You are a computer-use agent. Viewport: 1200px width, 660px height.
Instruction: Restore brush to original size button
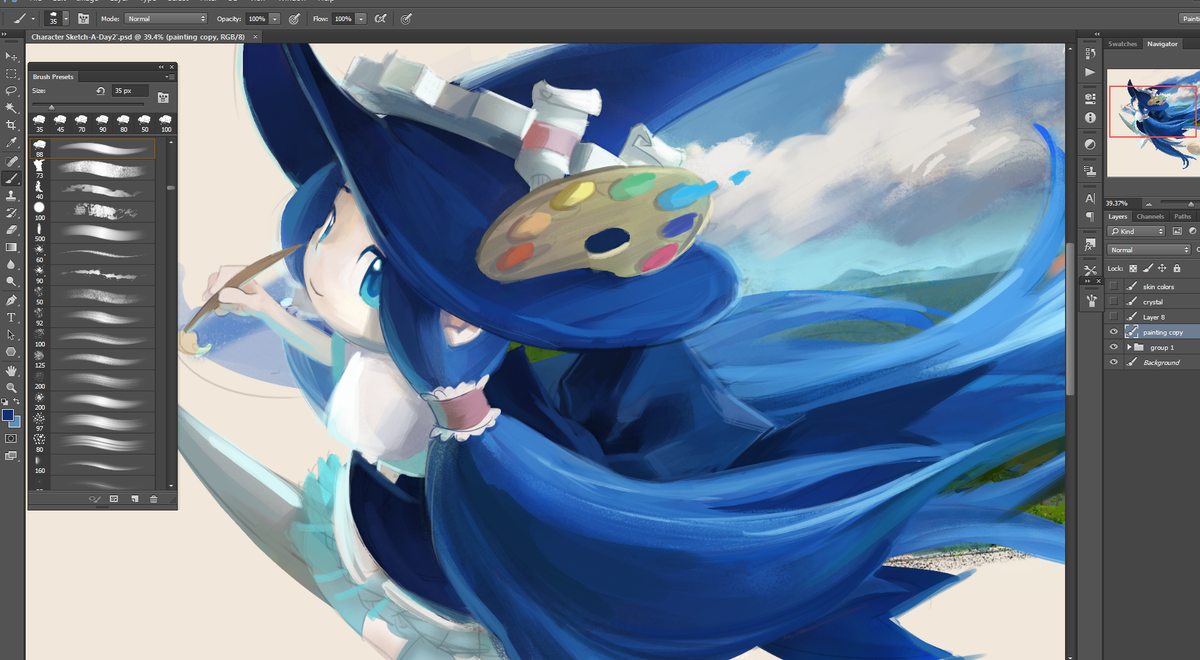pos(100,91)
